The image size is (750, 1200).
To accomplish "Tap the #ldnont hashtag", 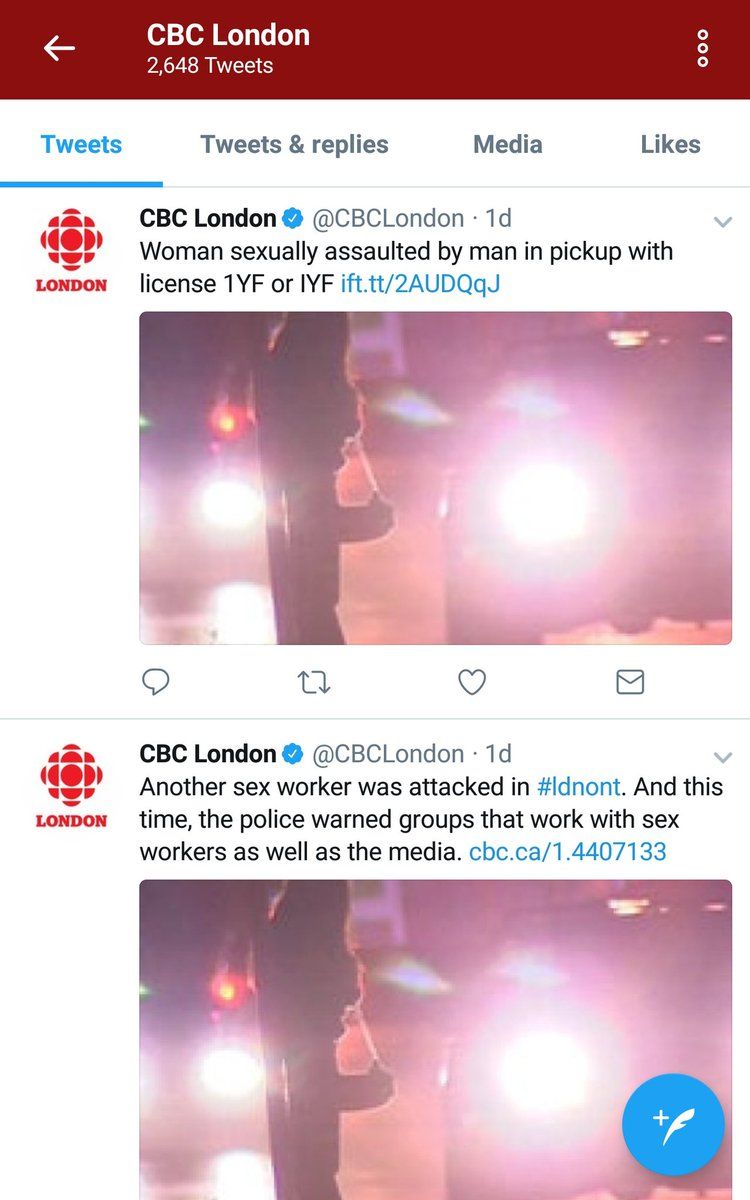I will tap(578, 787).
